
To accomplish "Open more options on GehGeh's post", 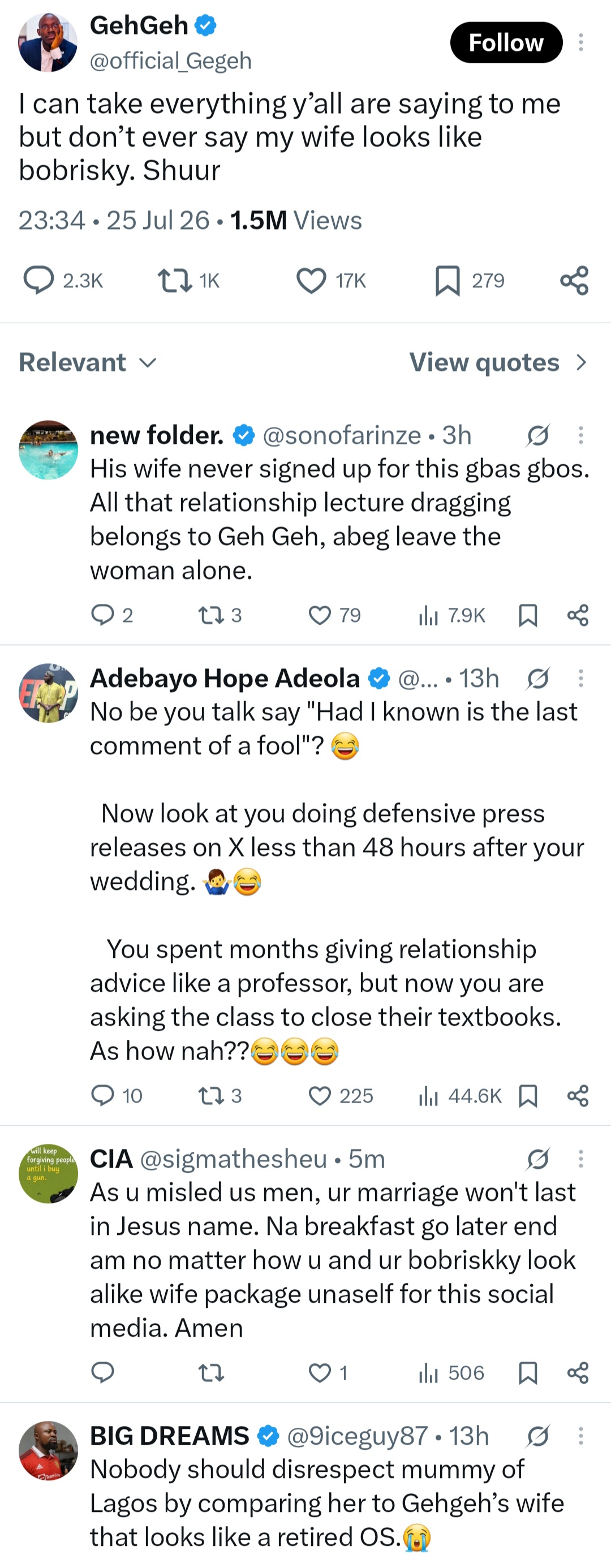I will point(581,42).
